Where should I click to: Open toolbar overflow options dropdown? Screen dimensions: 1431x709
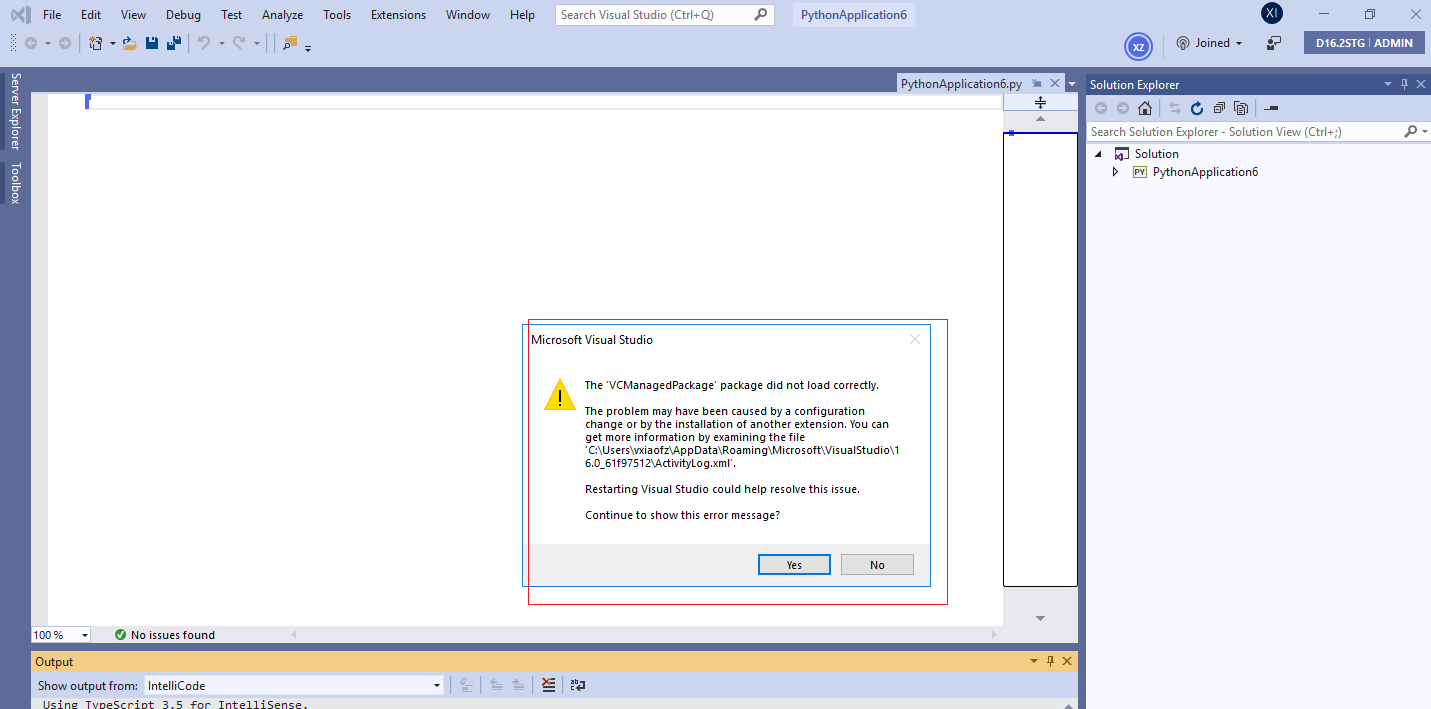coord(308,47)
